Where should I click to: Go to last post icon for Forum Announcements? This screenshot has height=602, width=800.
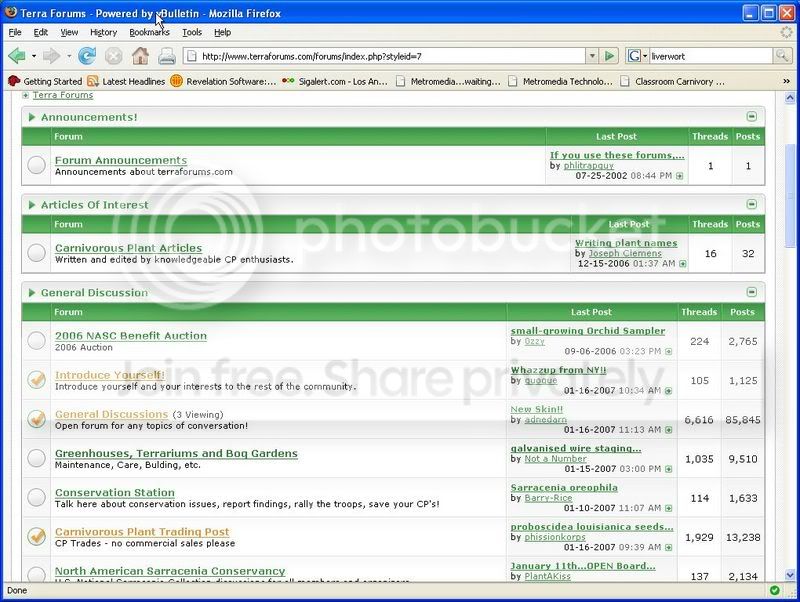pos(680,176)
